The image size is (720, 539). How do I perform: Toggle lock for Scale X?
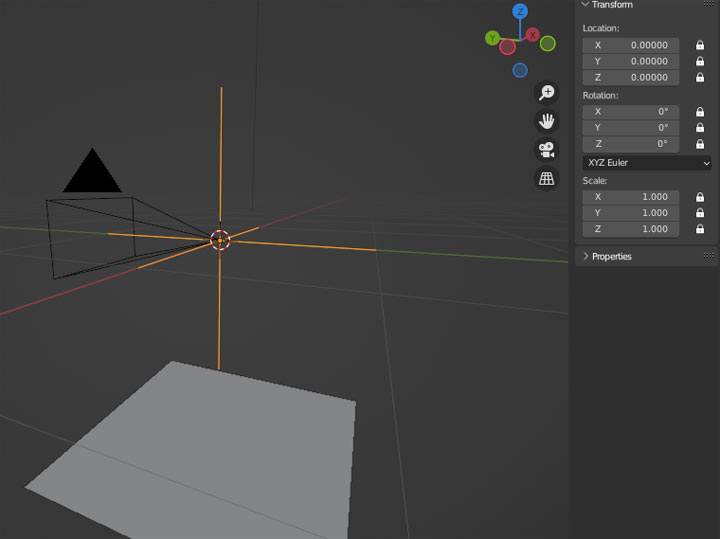pos(700,197)
